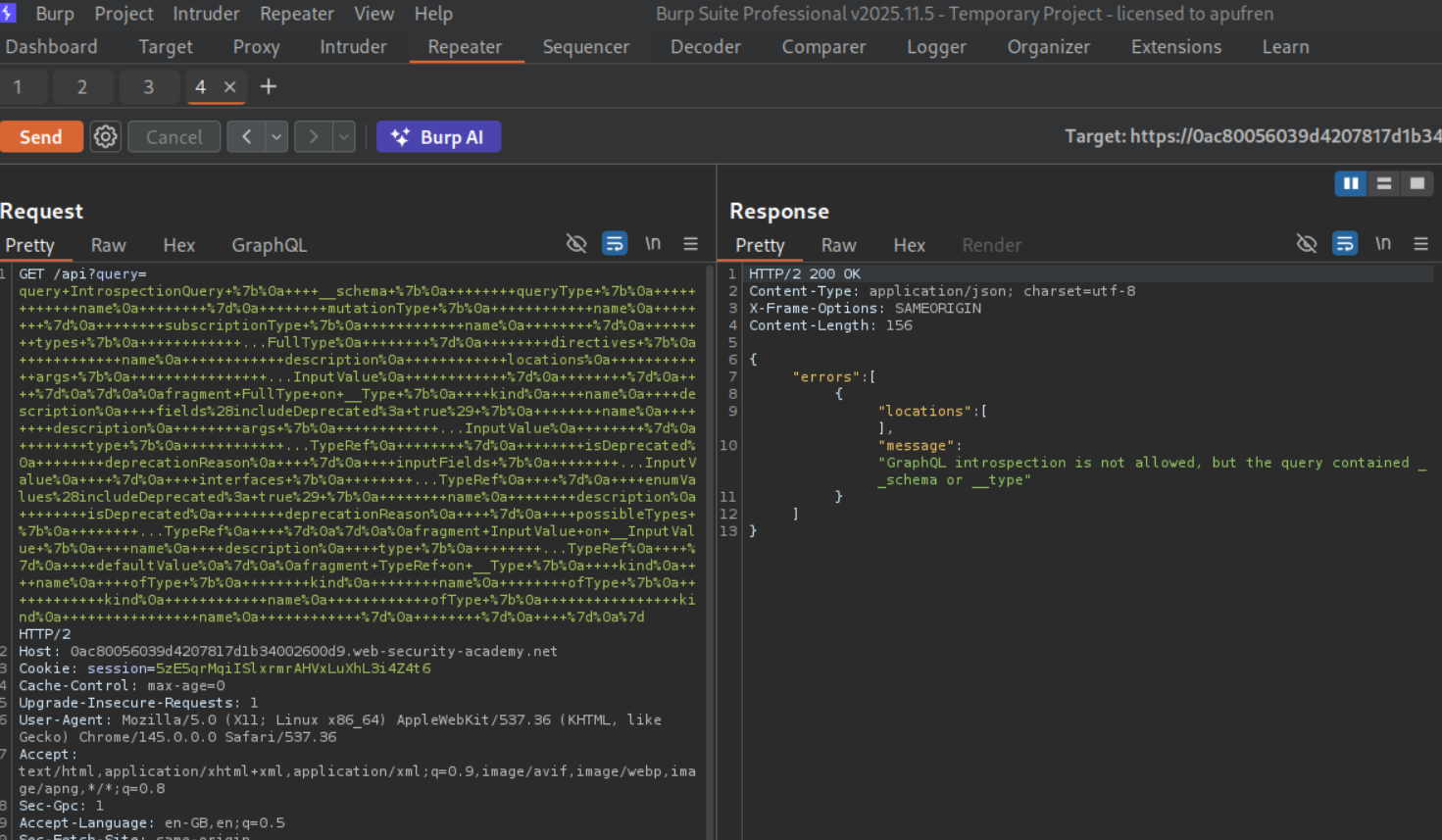Launch Burp AI
The width and height of the screenshot is (1442, 840).
click(438, 137)
